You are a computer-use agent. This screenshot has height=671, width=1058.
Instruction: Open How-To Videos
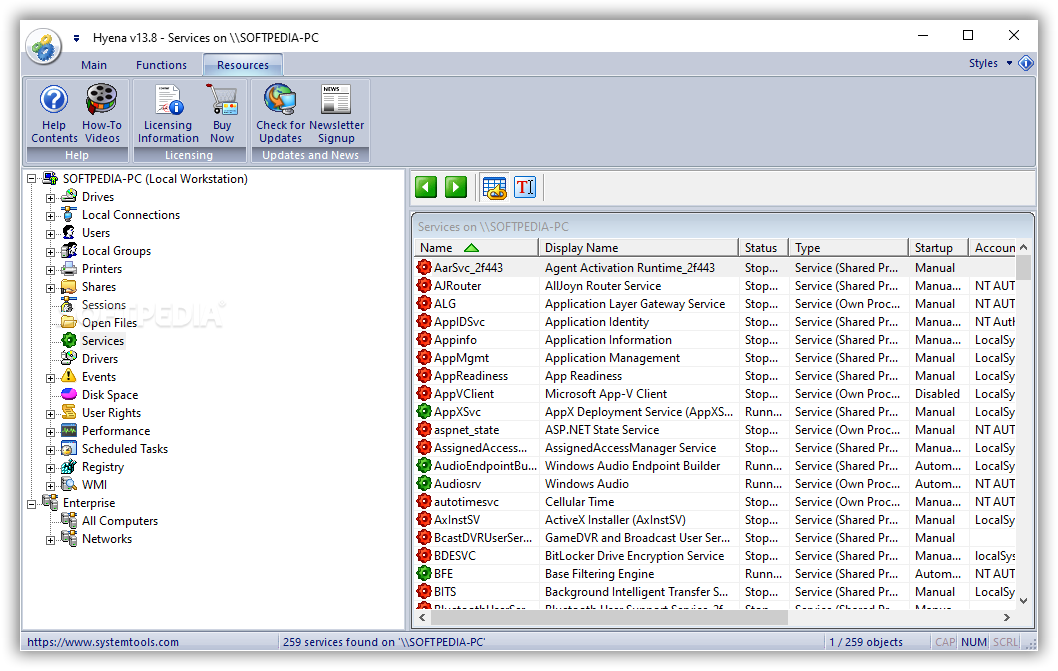(102, 113)
